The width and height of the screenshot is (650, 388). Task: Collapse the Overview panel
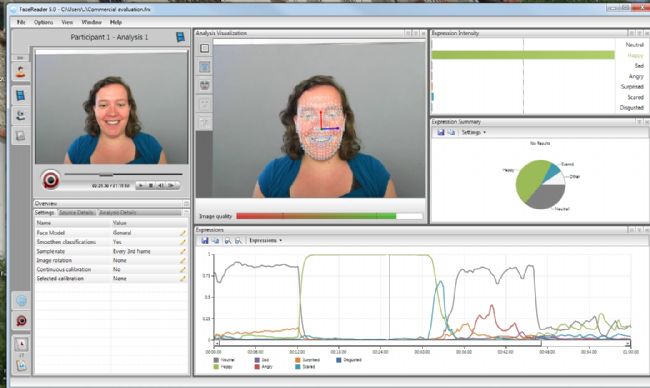186,204
